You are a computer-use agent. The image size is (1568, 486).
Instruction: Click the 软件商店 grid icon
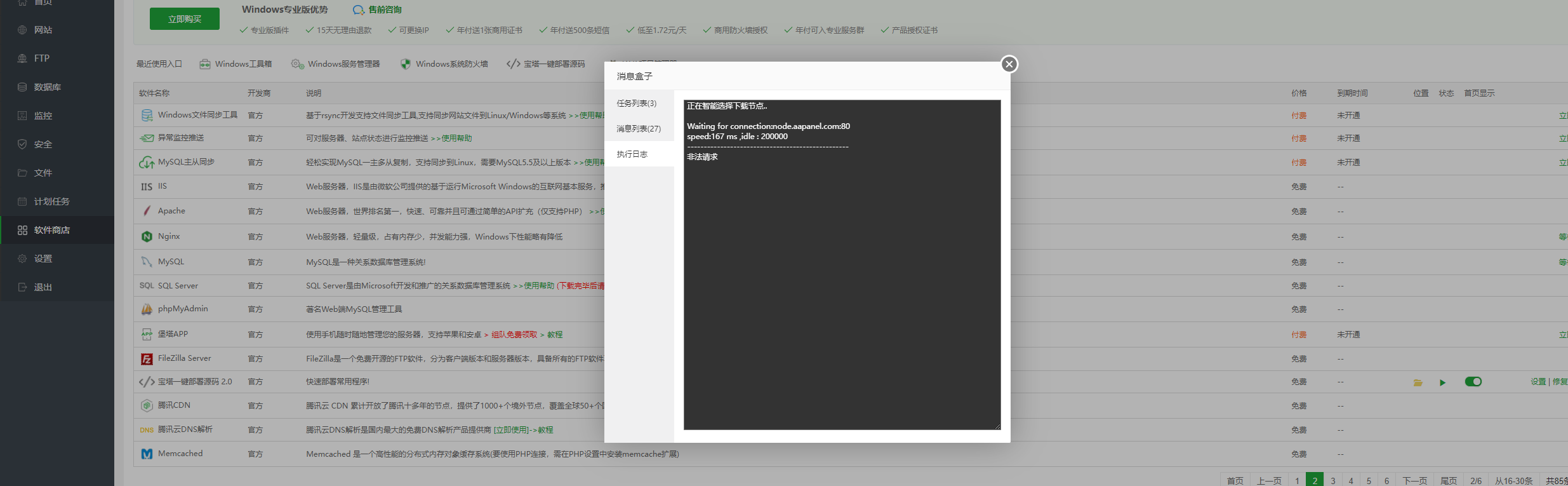(22, 230)
